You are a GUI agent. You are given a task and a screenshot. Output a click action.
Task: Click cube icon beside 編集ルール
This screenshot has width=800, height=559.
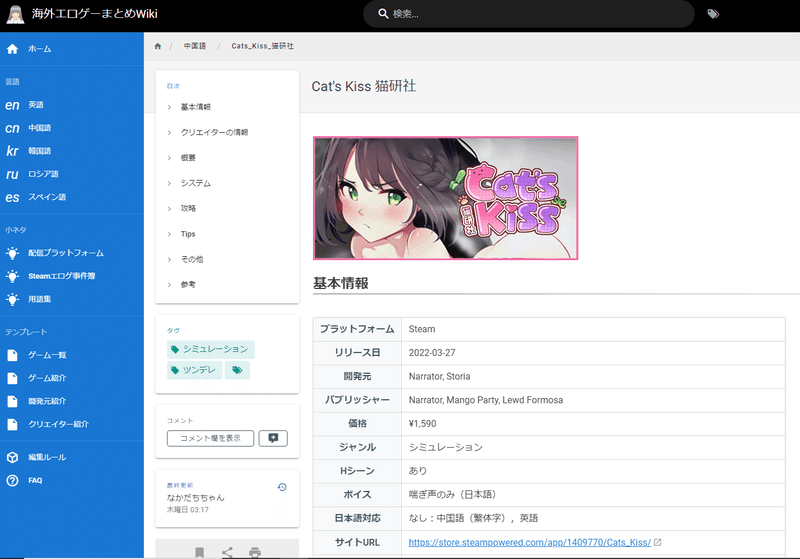pos(12,458)
